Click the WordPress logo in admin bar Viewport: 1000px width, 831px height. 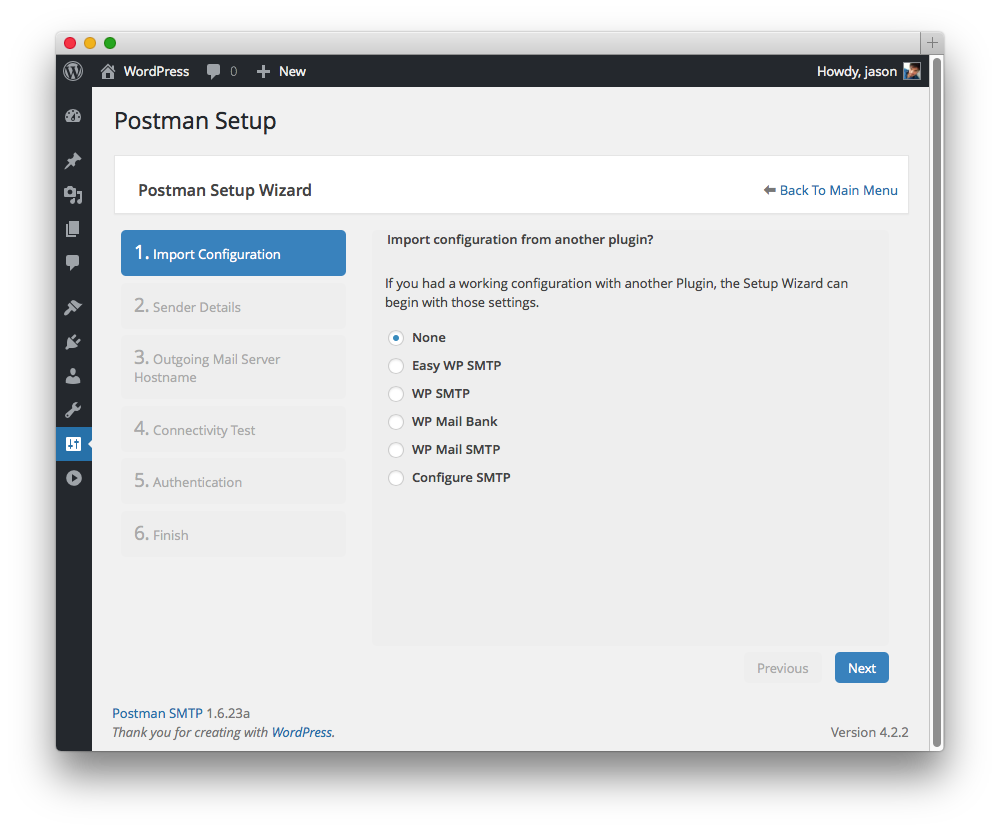point(73,71)
